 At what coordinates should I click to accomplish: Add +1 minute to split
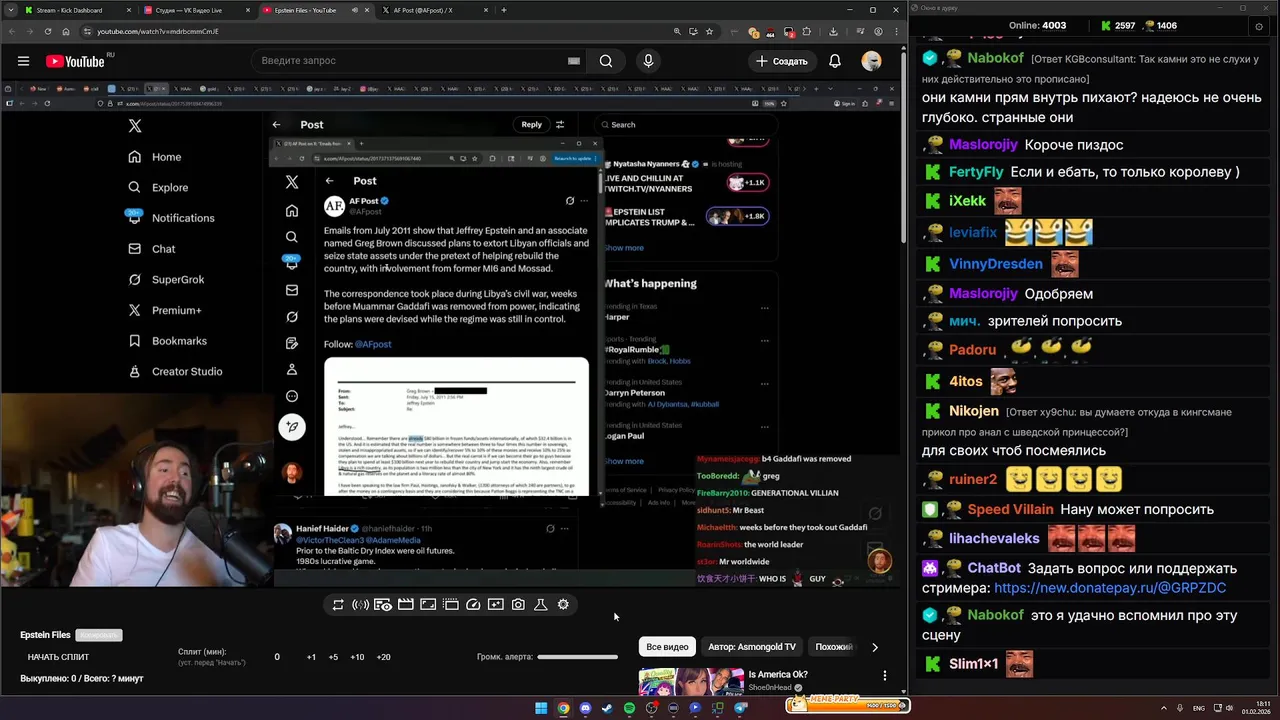(311, 657)
